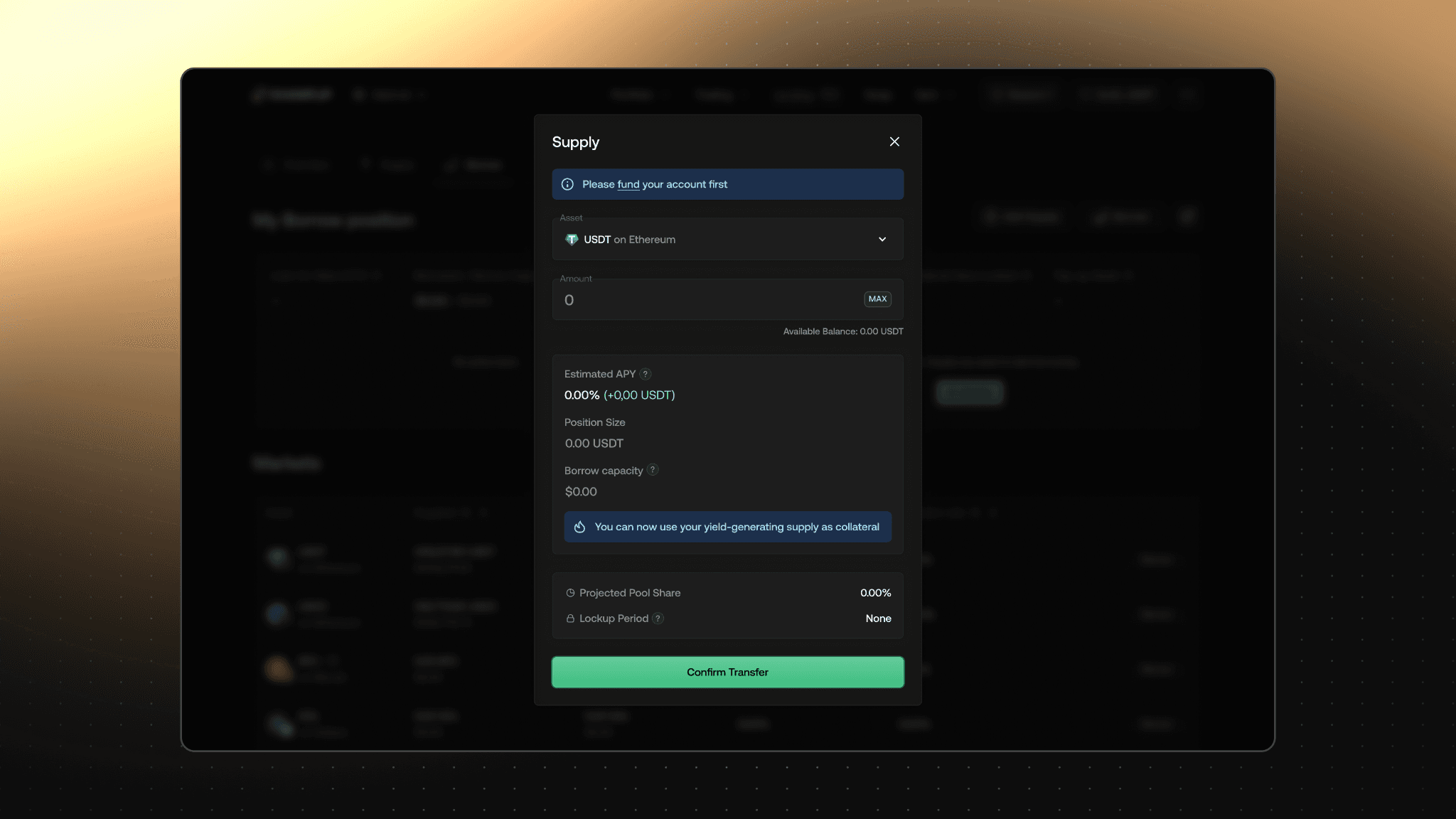Click the flame icon in the collateral banner
The height and width of the screenshot is (819, 1456).
(x=579, y=527)
